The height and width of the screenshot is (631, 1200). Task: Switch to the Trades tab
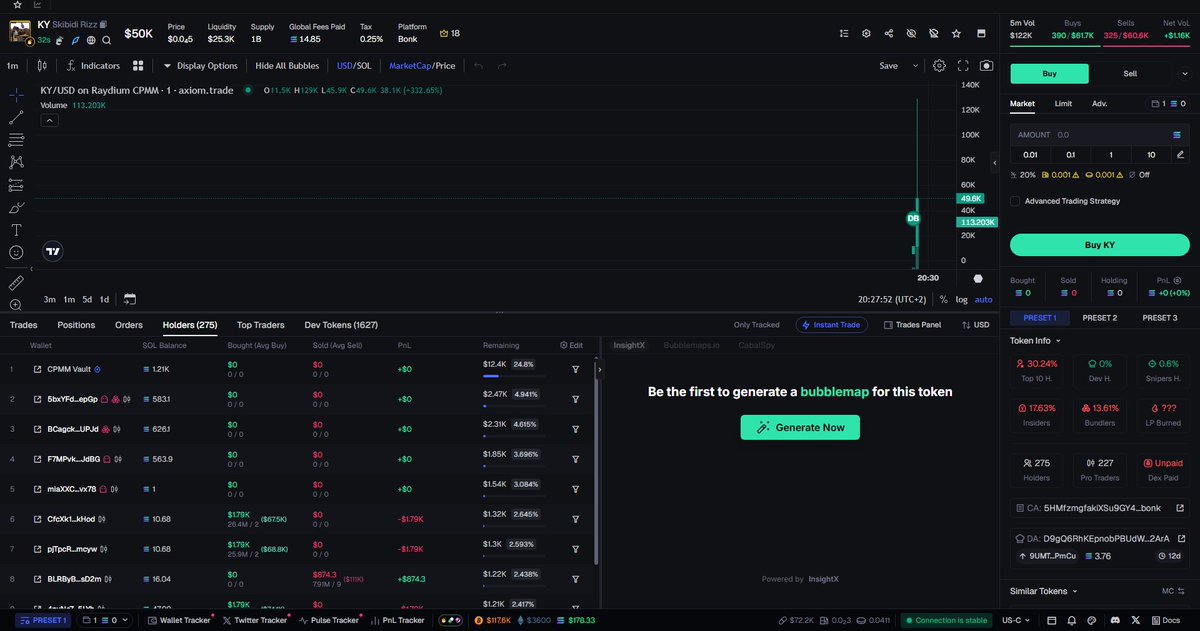coord(24,325)
